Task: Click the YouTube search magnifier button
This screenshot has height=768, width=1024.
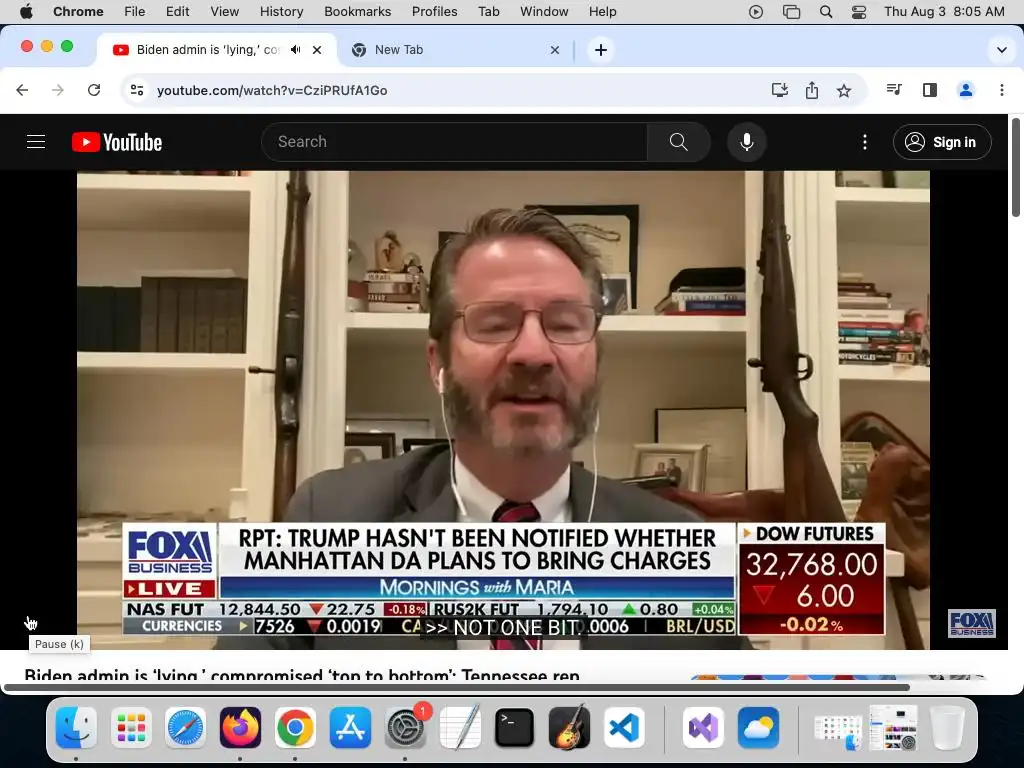Action: tap(679, 142)
